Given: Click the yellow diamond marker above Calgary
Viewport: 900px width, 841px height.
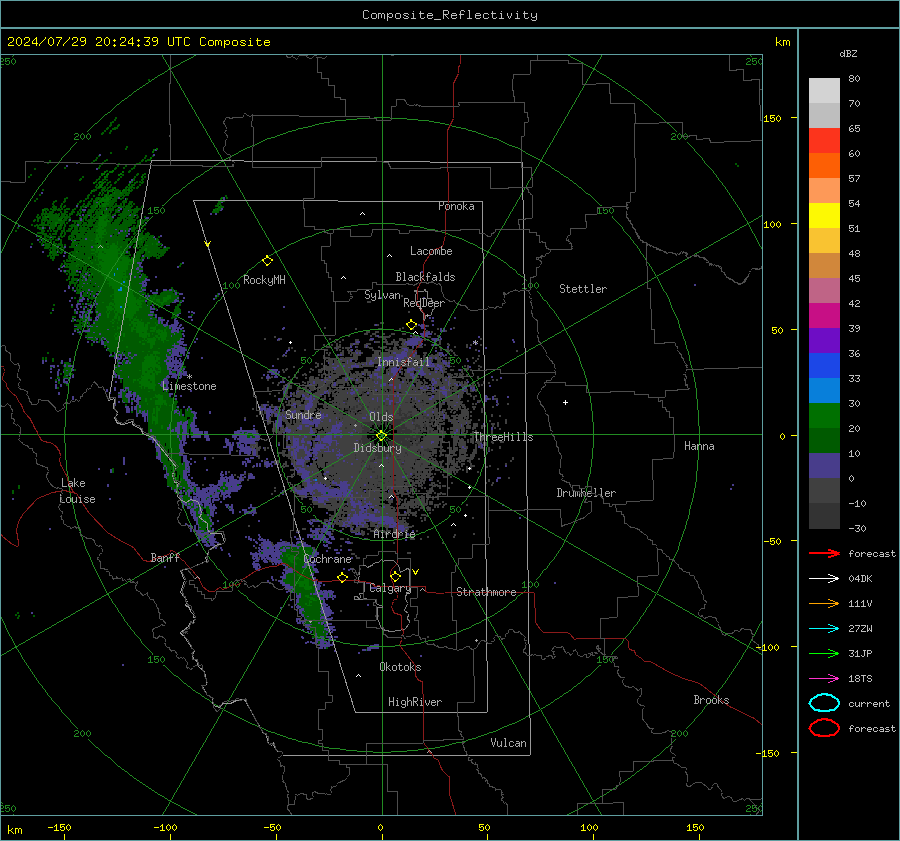Looking at the screenshot, I should tap(395, 576).
